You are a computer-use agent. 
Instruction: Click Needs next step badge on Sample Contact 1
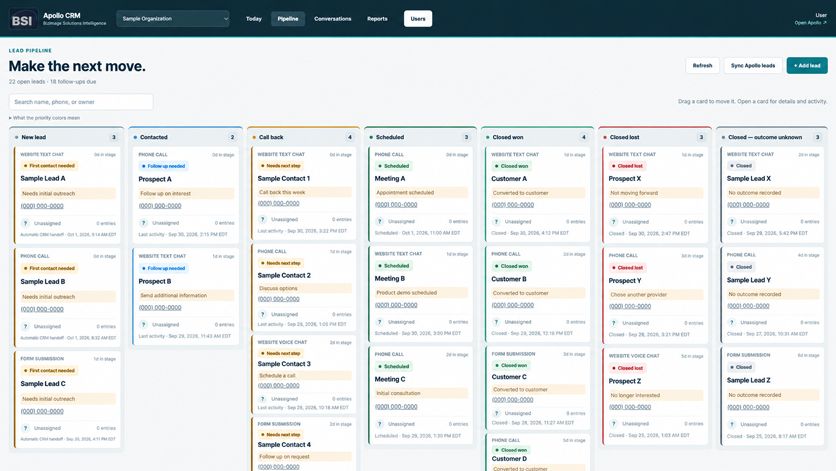280,166
